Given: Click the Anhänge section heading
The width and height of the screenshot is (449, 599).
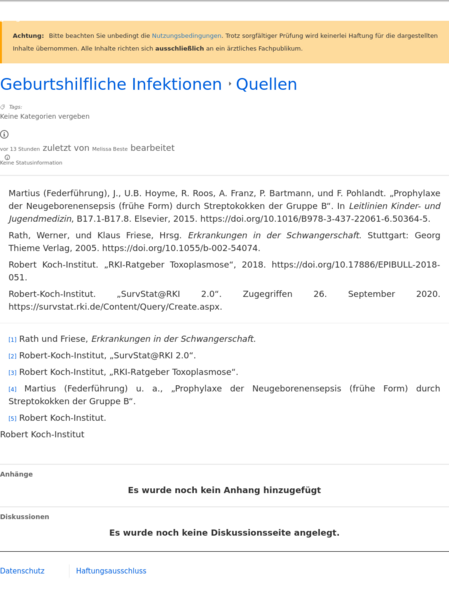Looking at the screenshot, I should 16,474.
